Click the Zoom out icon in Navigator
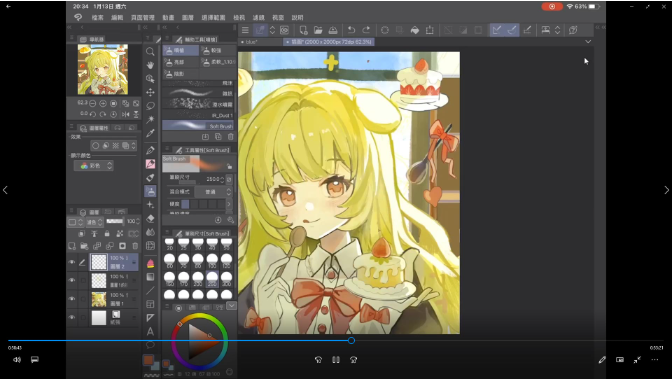Viewport: 672px width, 379px height. tap(93, 103)
